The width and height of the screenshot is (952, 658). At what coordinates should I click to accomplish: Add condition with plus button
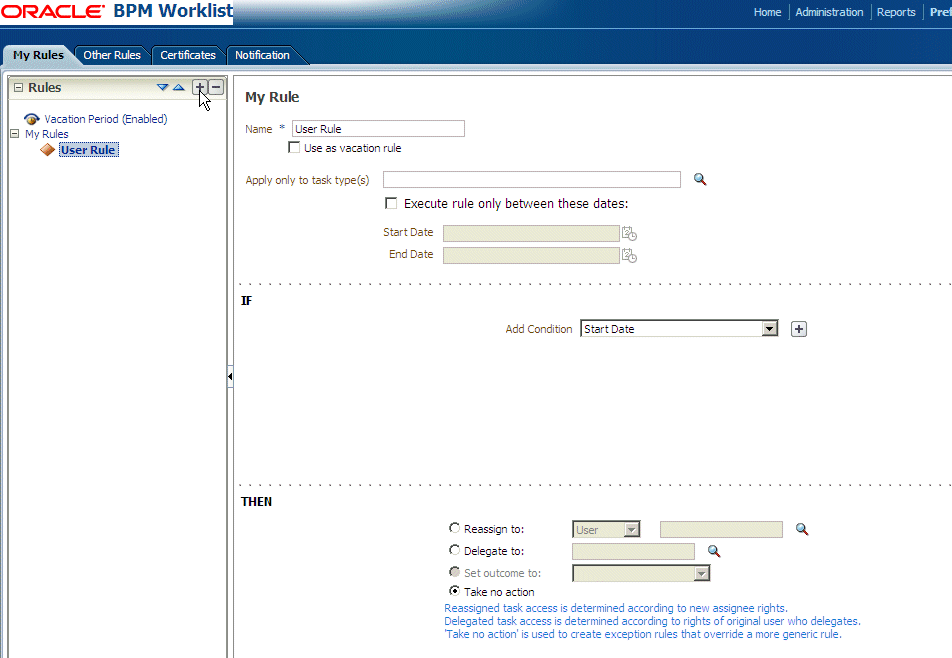pos(799,329)
